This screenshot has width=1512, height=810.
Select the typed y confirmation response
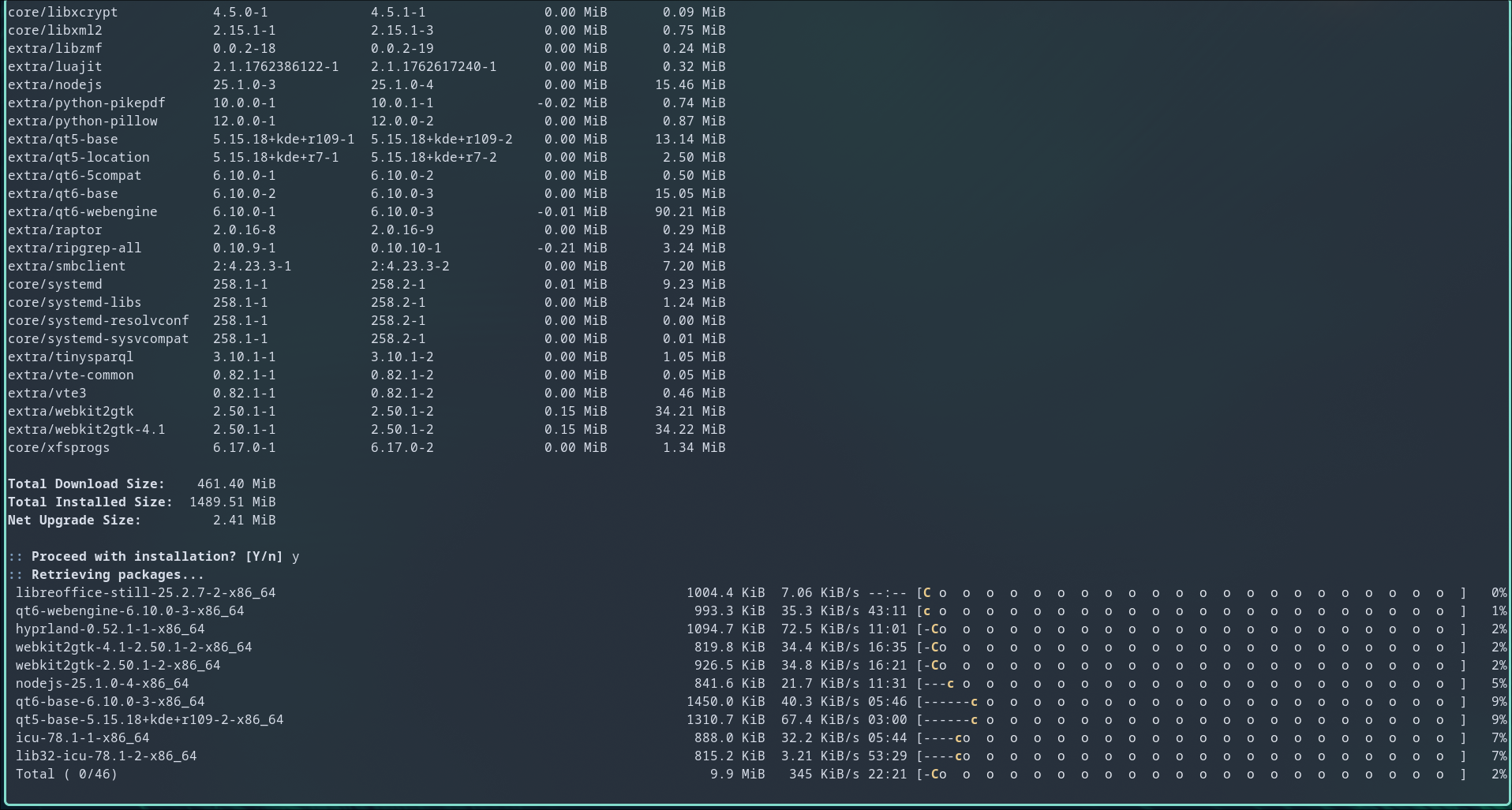coord(295,556)
